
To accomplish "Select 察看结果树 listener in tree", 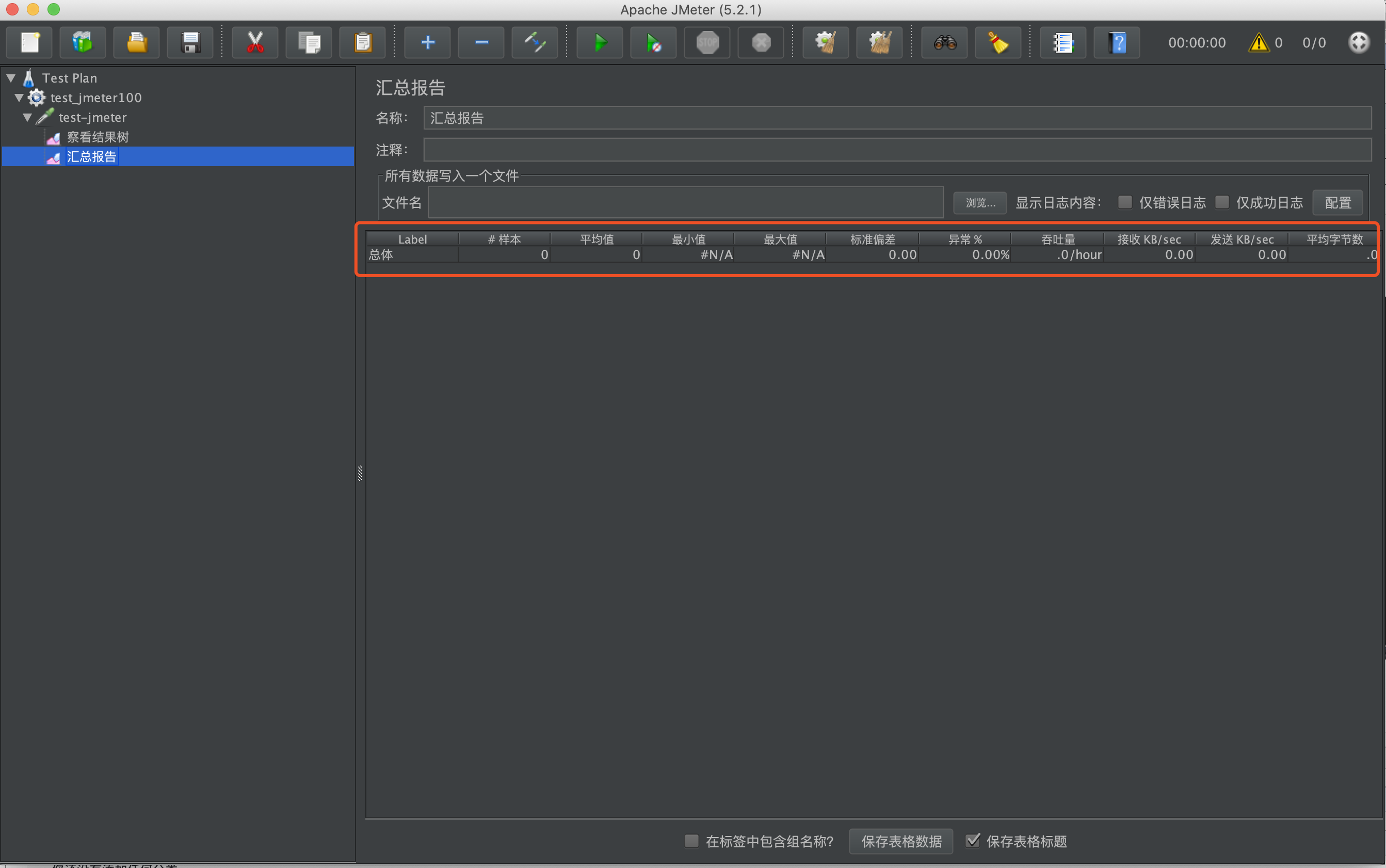I will point(98,137).
